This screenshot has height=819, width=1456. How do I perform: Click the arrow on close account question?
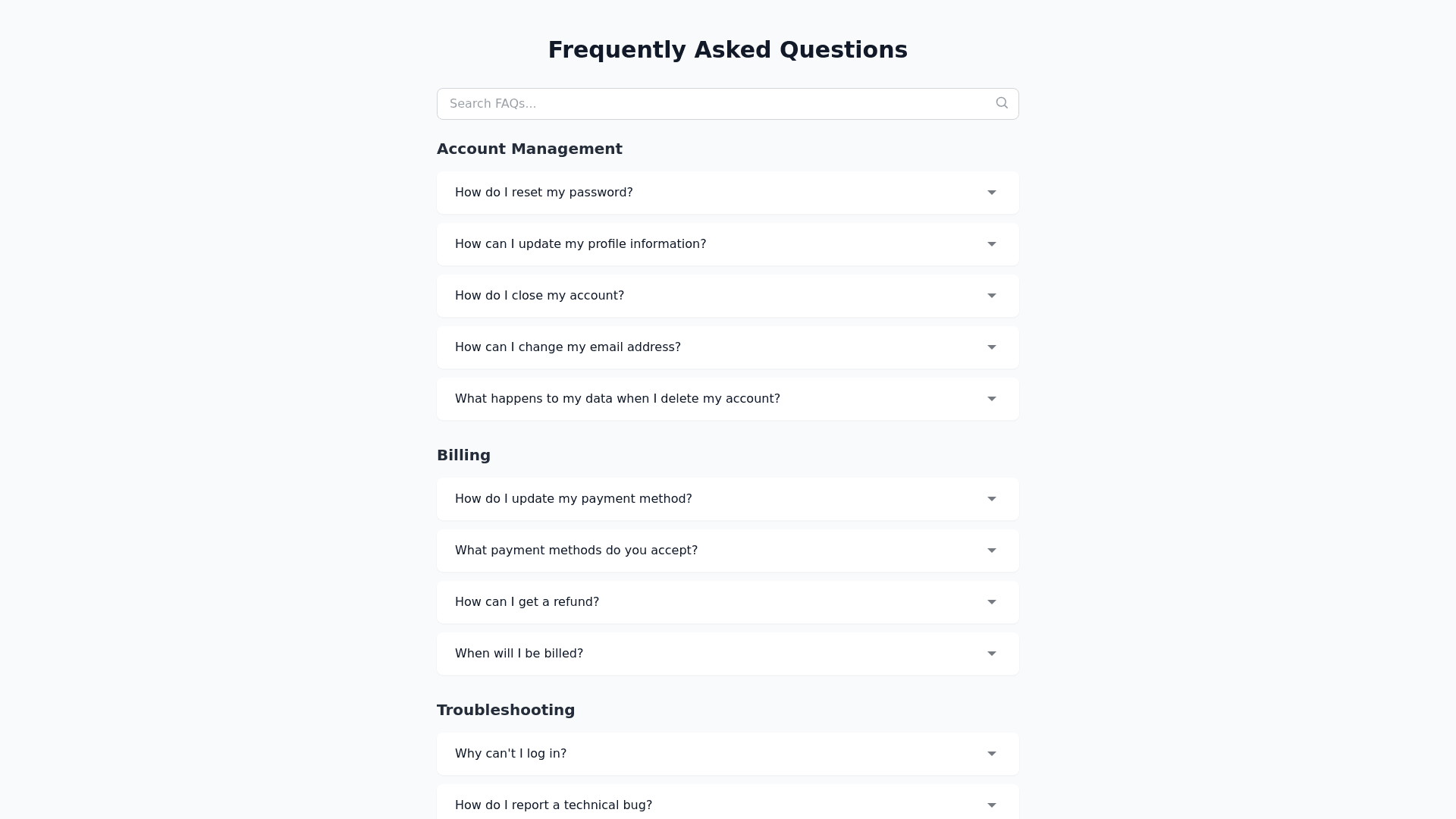tap(991, 296)
